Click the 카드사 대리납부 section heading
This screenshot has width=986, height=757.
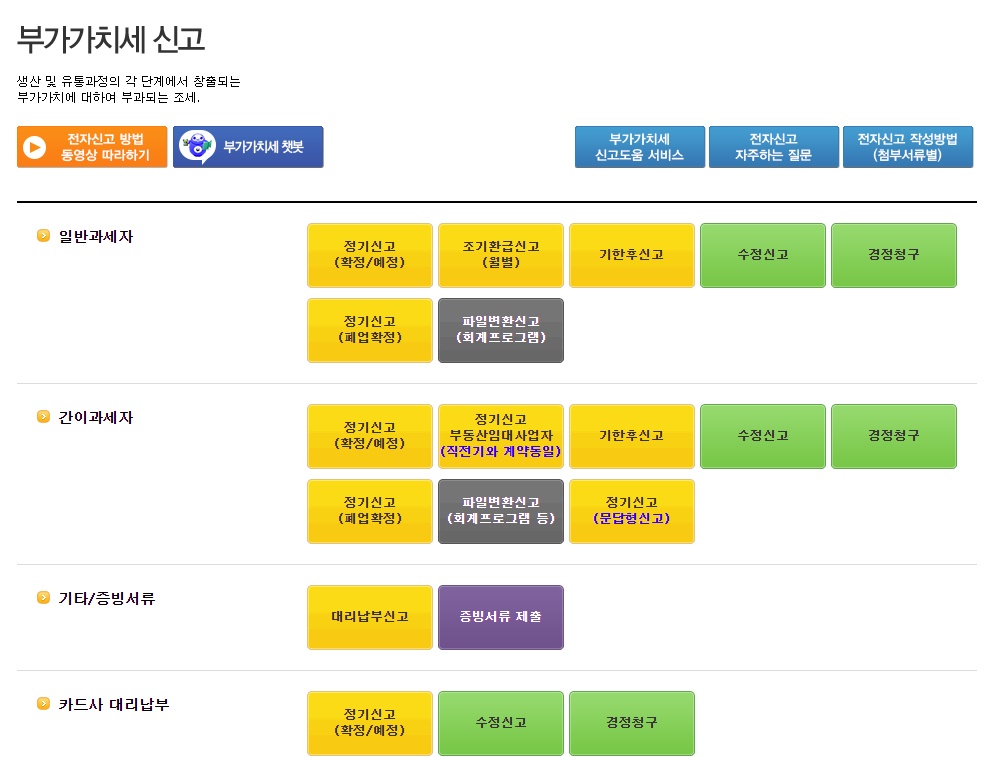[114, 704]
